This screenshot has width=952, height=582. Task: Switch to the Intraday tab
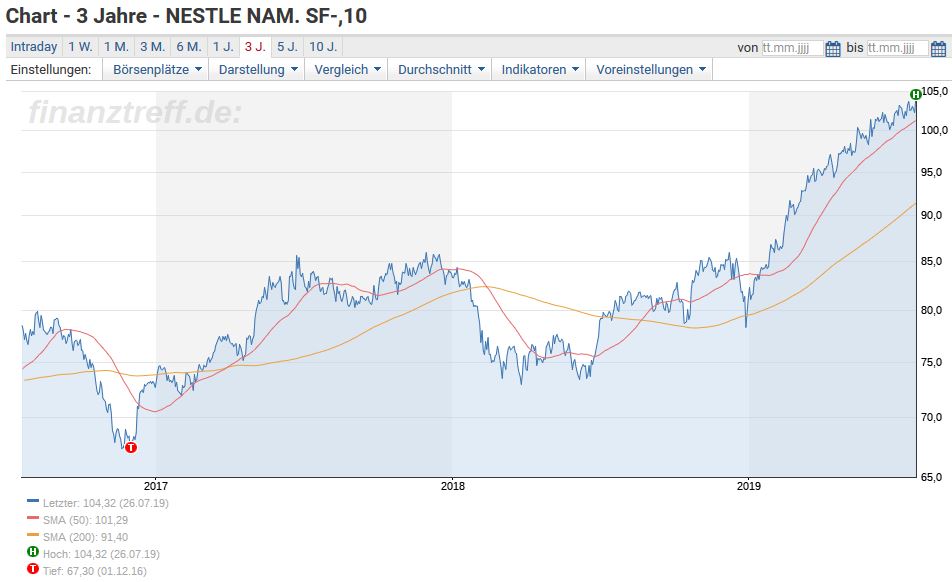click(34, 47)
